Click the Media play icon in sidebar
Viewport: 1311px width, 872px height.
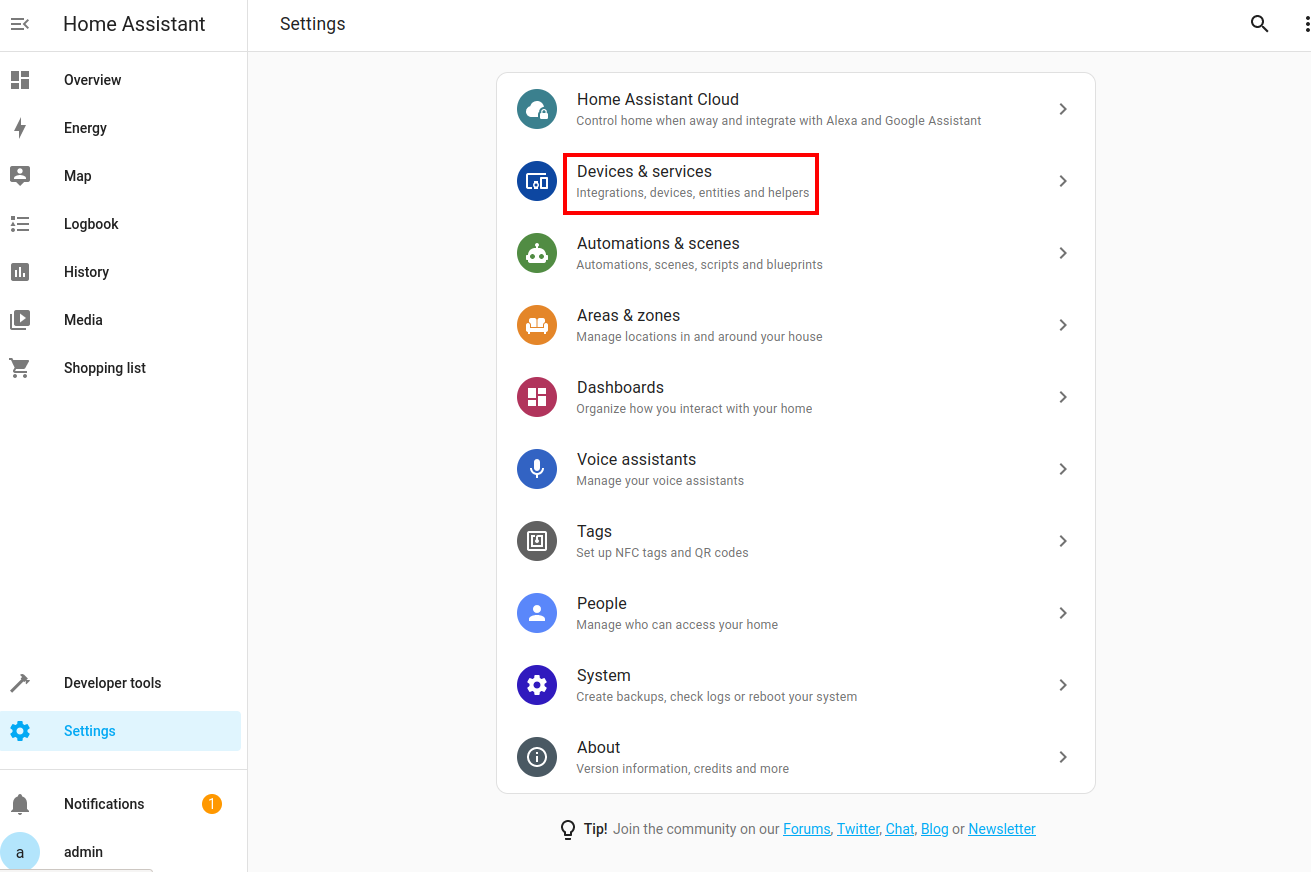click(20, 319)
